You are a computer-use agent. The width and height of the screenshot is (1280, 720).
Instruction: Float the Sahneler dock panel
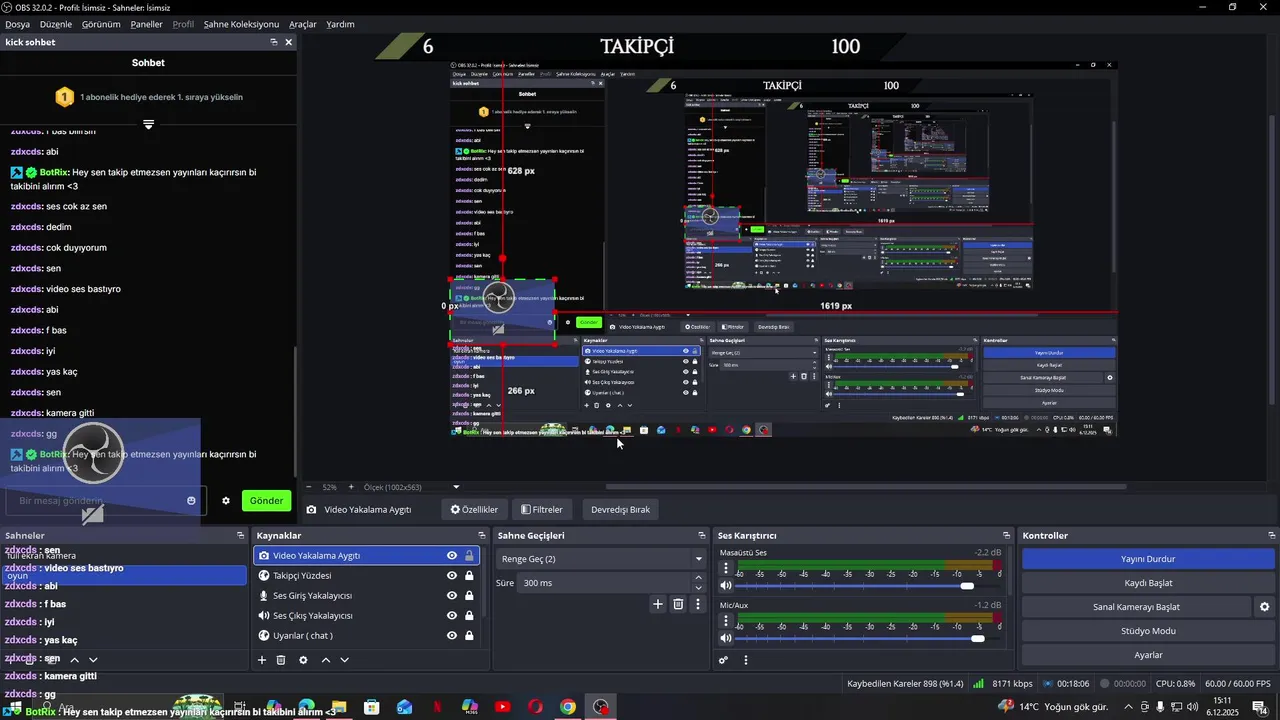[x=240, y=536]
